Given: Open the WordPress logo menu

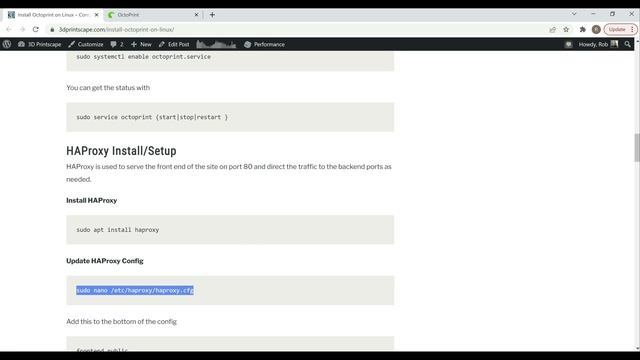Looking at the screenshot, I should click(x=7, y=44).
